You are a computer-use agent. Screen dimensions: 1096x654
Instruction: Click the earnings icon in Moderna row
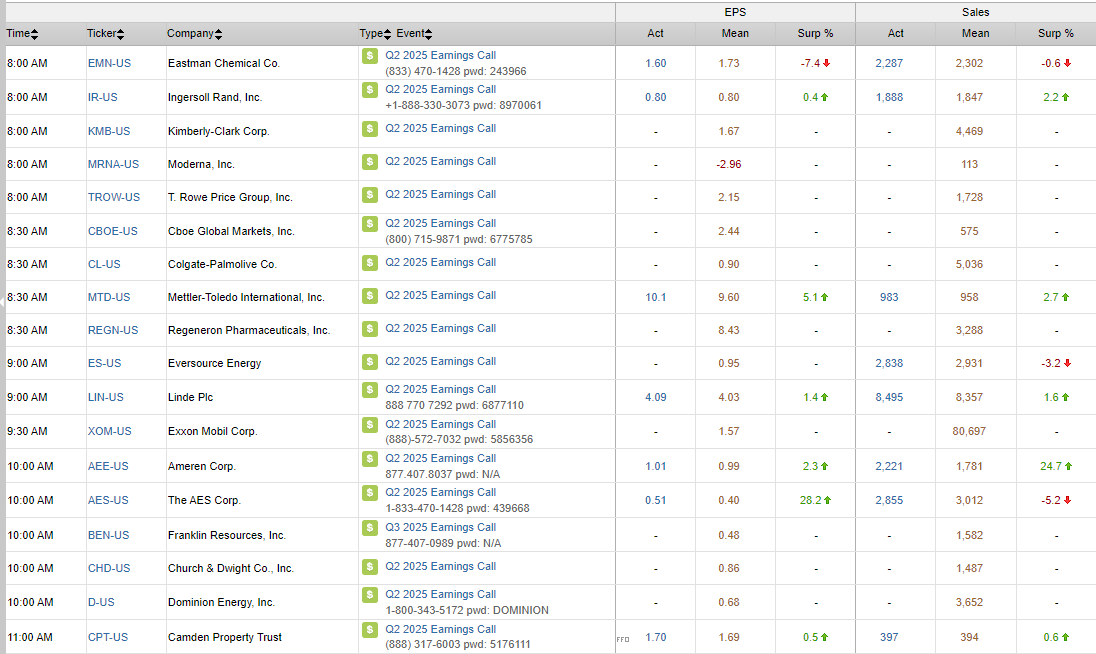point(370,161)
